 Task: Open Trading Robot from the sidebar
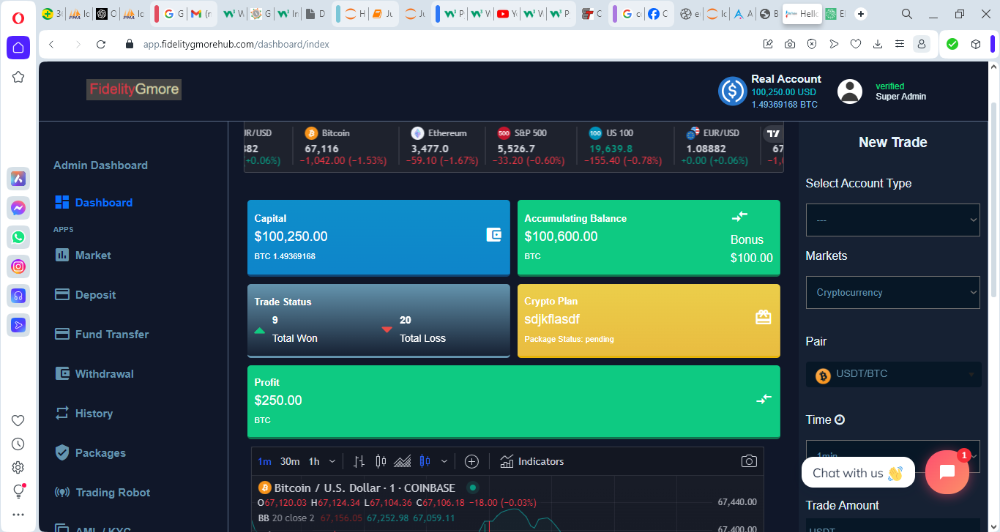tap(112, 492)
